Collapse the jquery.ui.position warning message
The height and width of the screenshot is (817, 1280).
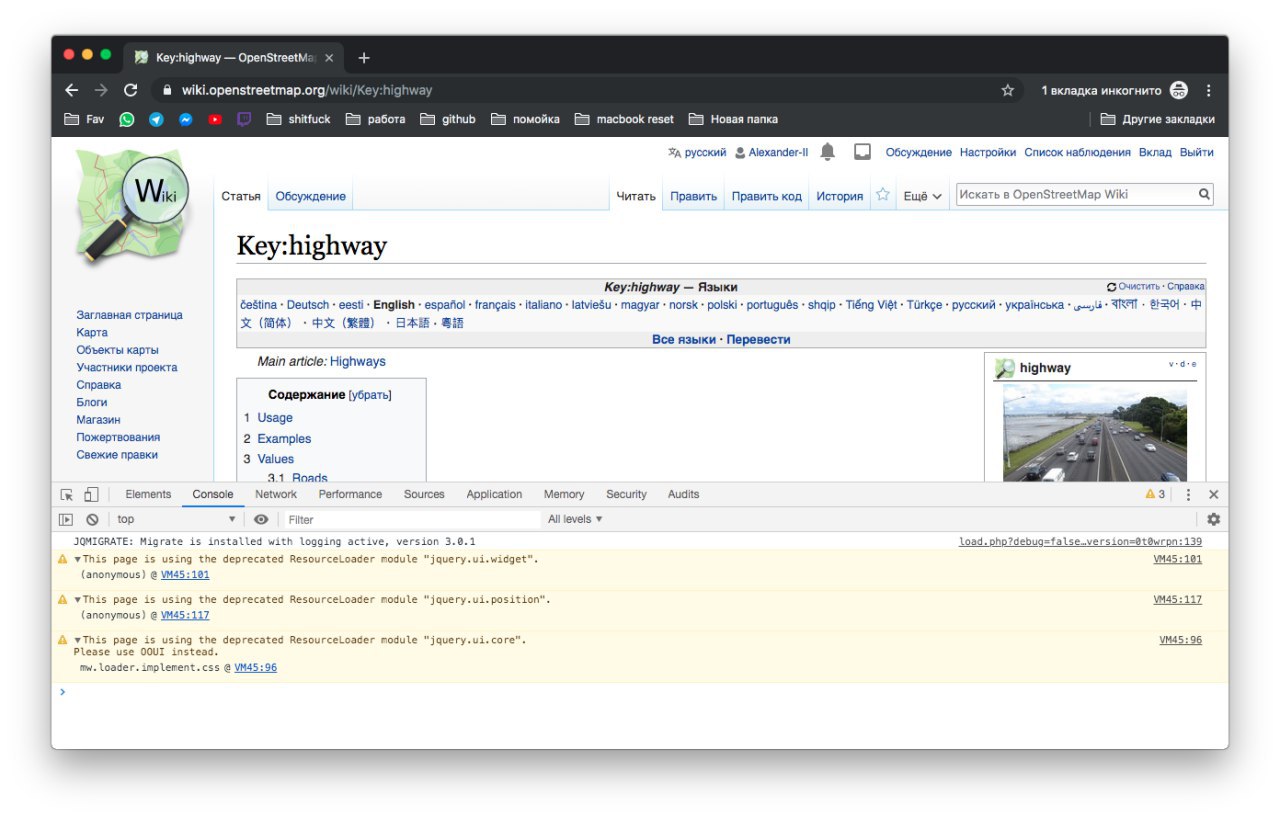[x=78, y=599]
